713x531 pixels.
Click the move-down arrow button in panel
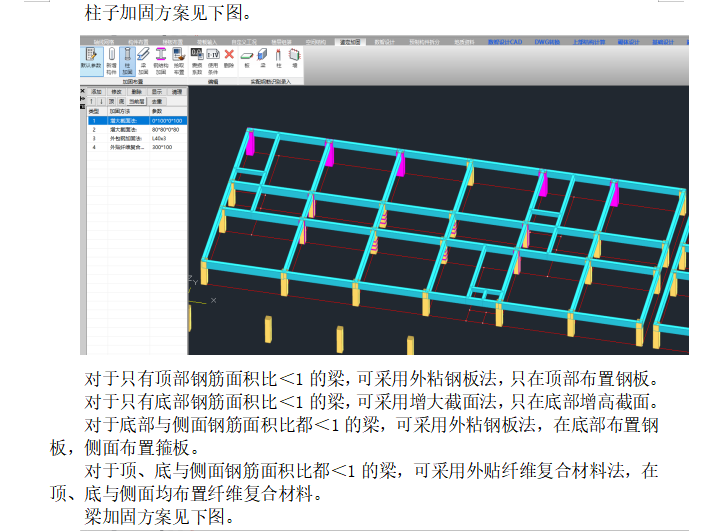point(101,101)
